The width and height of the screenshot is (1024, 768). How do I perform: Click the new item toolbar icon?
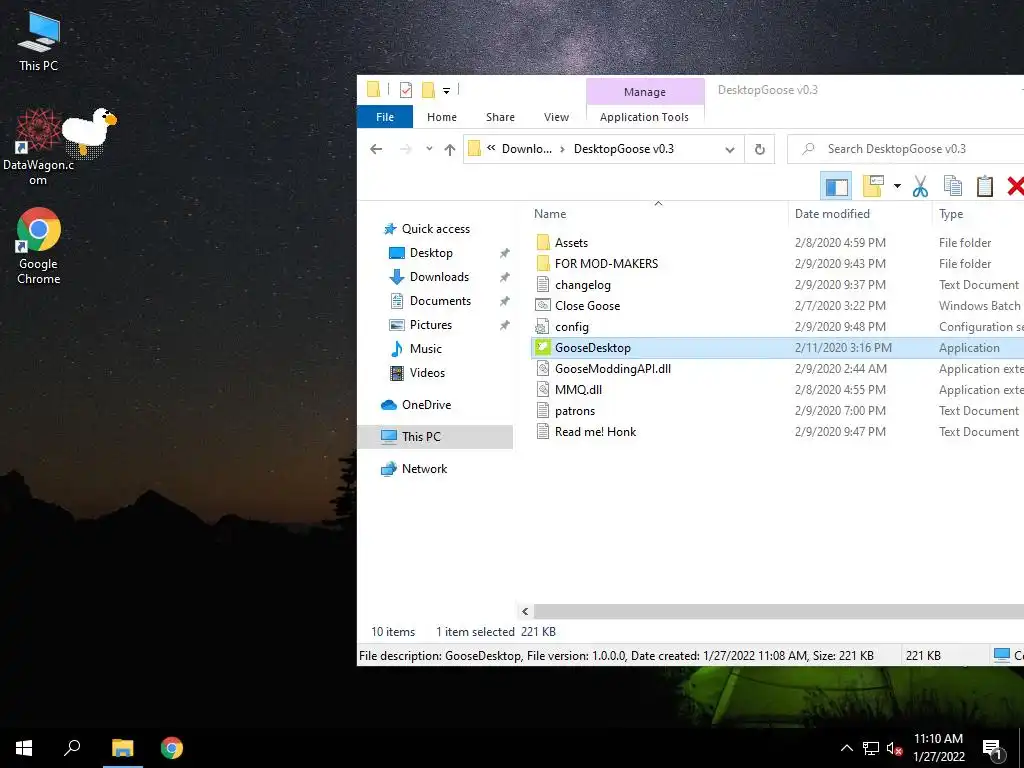tap(873, 186)
